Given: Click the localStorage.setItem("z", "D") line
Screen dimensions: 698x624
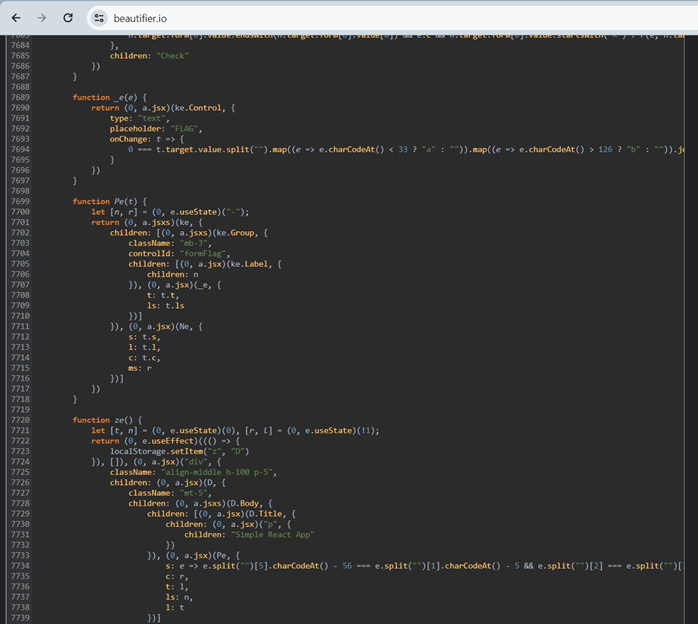Looking at the screenshot, I should [x=179, y=451].
